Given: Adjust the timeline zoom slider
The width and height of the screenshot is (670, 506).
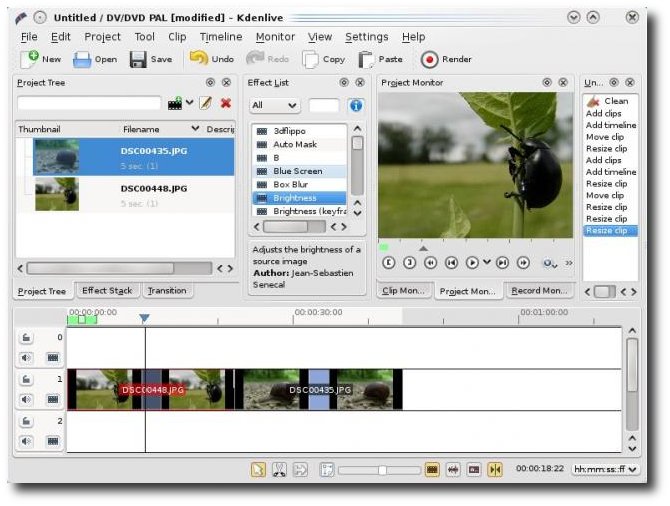Looking at the screenshot, I should tap(380, 470).
